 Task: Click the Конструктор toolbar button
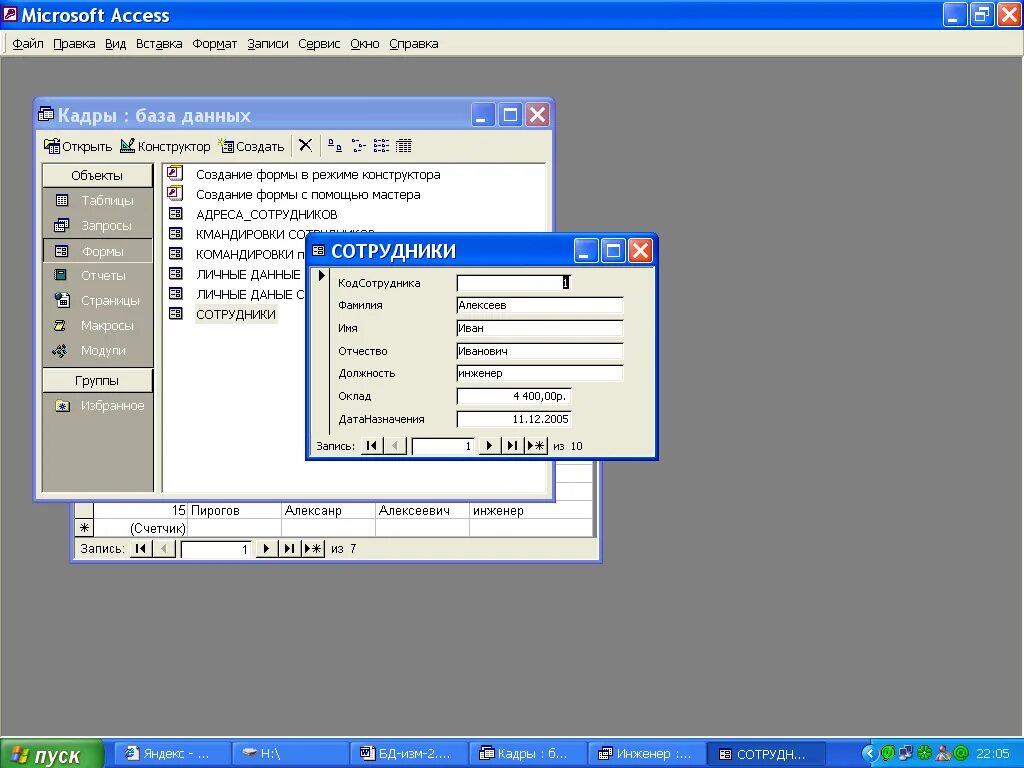point(165,146)
